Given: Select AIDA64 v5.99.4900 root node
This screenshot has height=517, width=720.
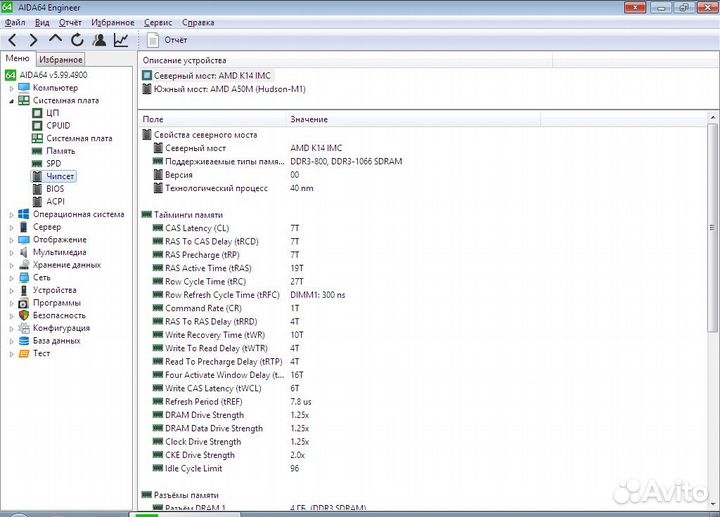Looking at the screenshot, I should (x=53, y=75).
